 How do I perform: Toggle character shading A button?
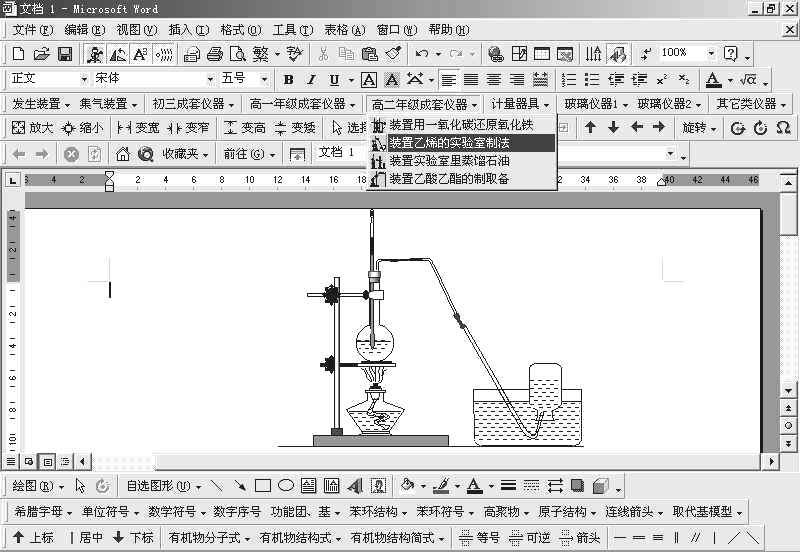coord(392,80)
